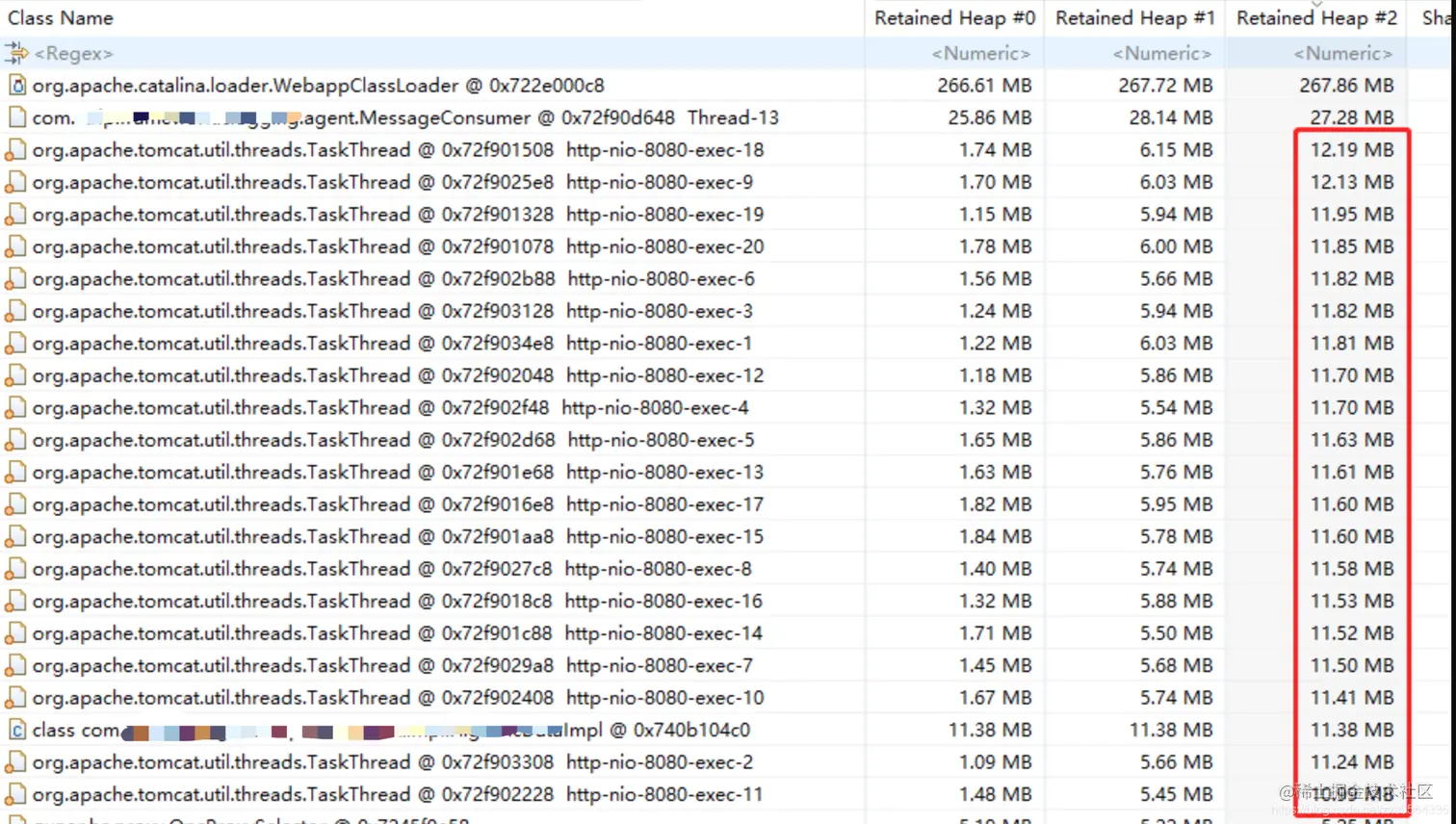Click the thread icon for http-nio-8080-exec-3
The image size is (1456, 824).
[x=15, y=311]
